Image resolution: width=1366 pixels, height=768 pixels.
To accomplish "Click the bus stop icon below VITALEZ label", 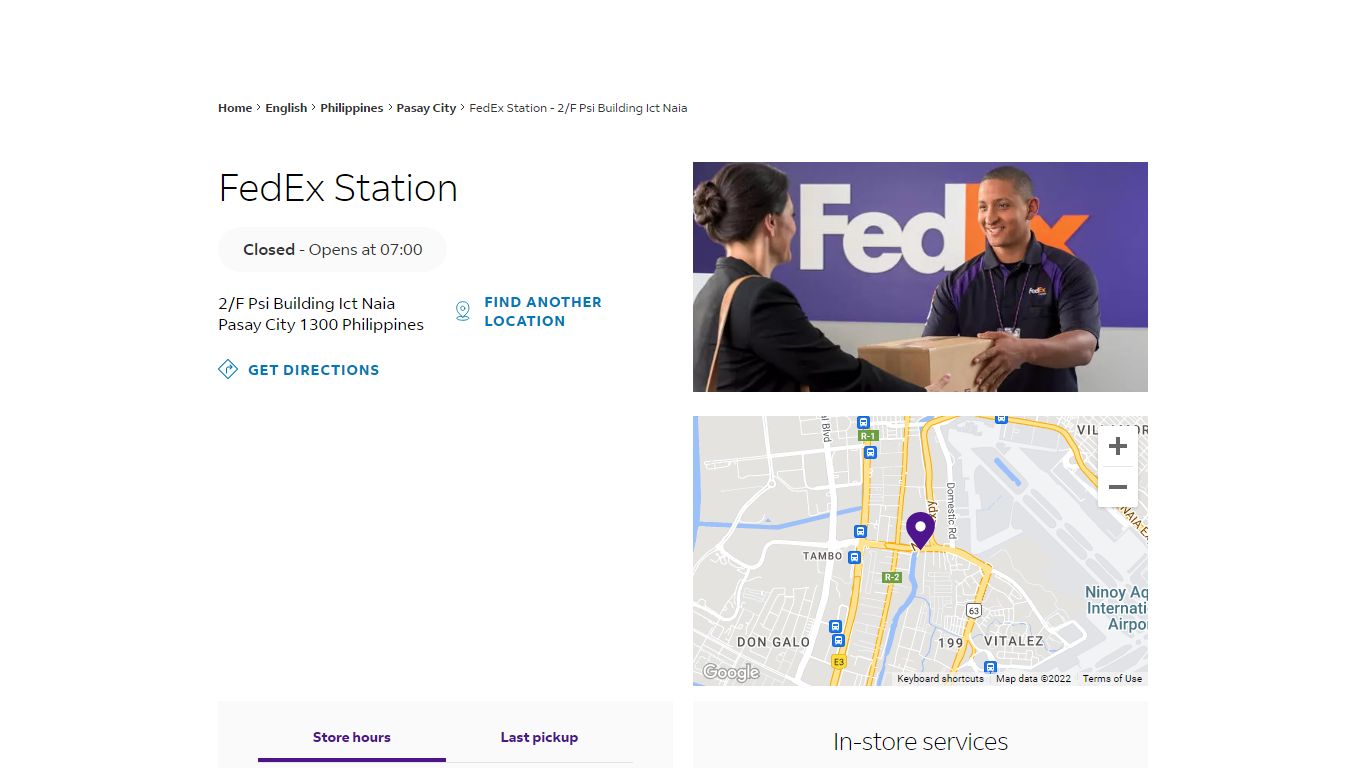I will (990, 667).
